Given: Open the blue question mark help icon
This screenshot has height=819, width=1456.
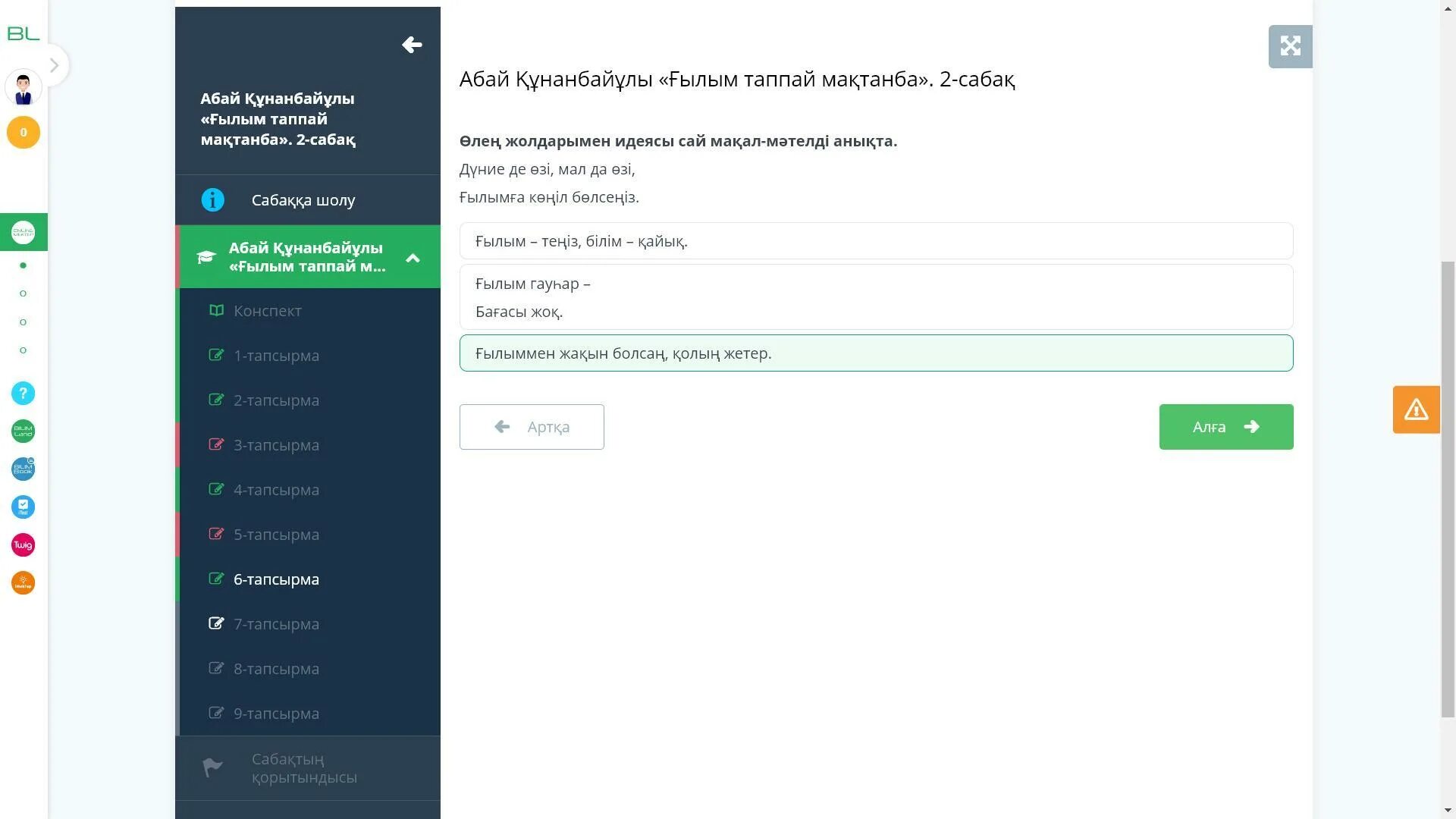Looking at the screenshot, I should click(x=23, y=393).
